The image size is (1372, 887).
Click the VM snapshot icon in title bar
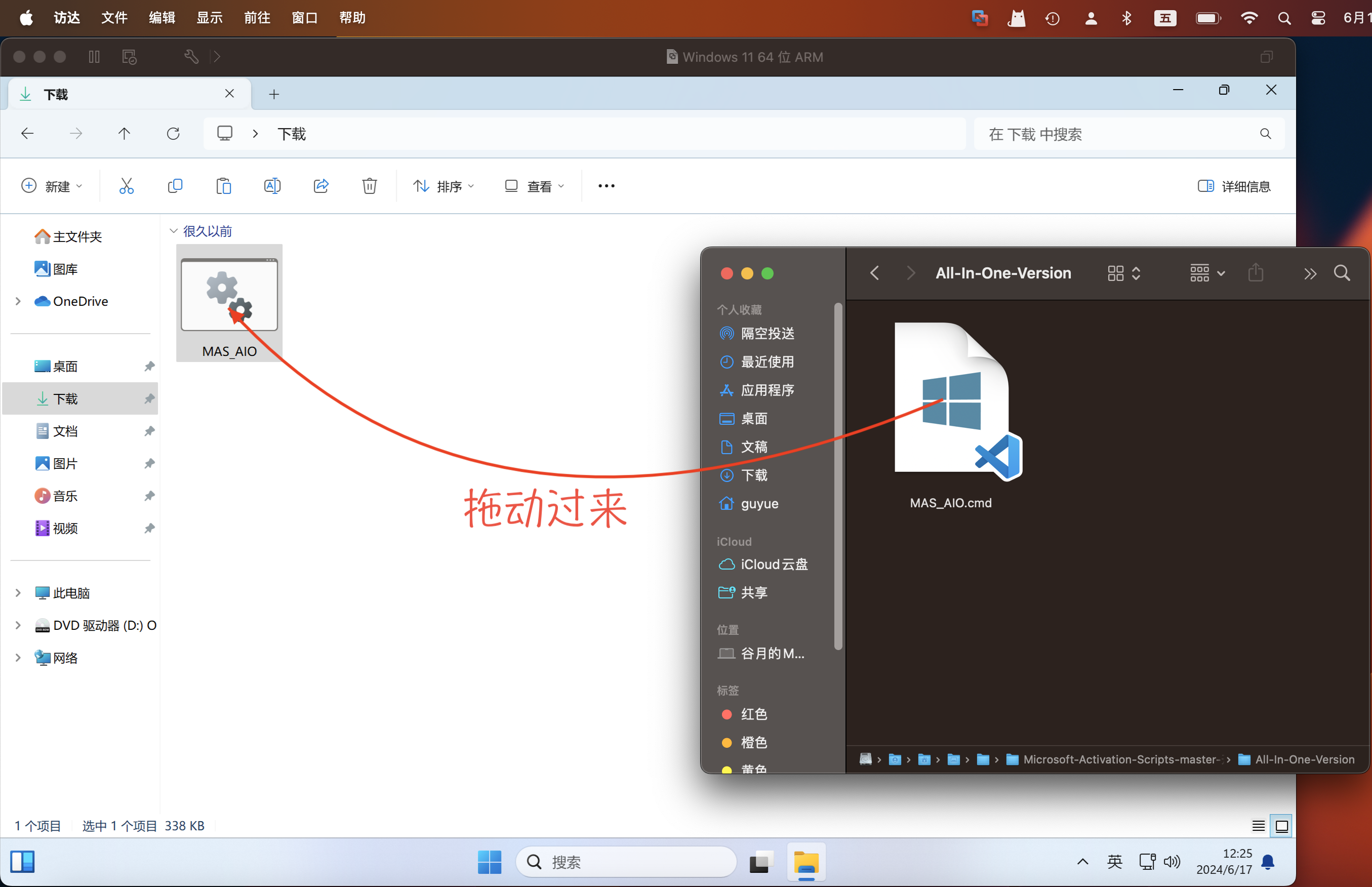[129, 56]
